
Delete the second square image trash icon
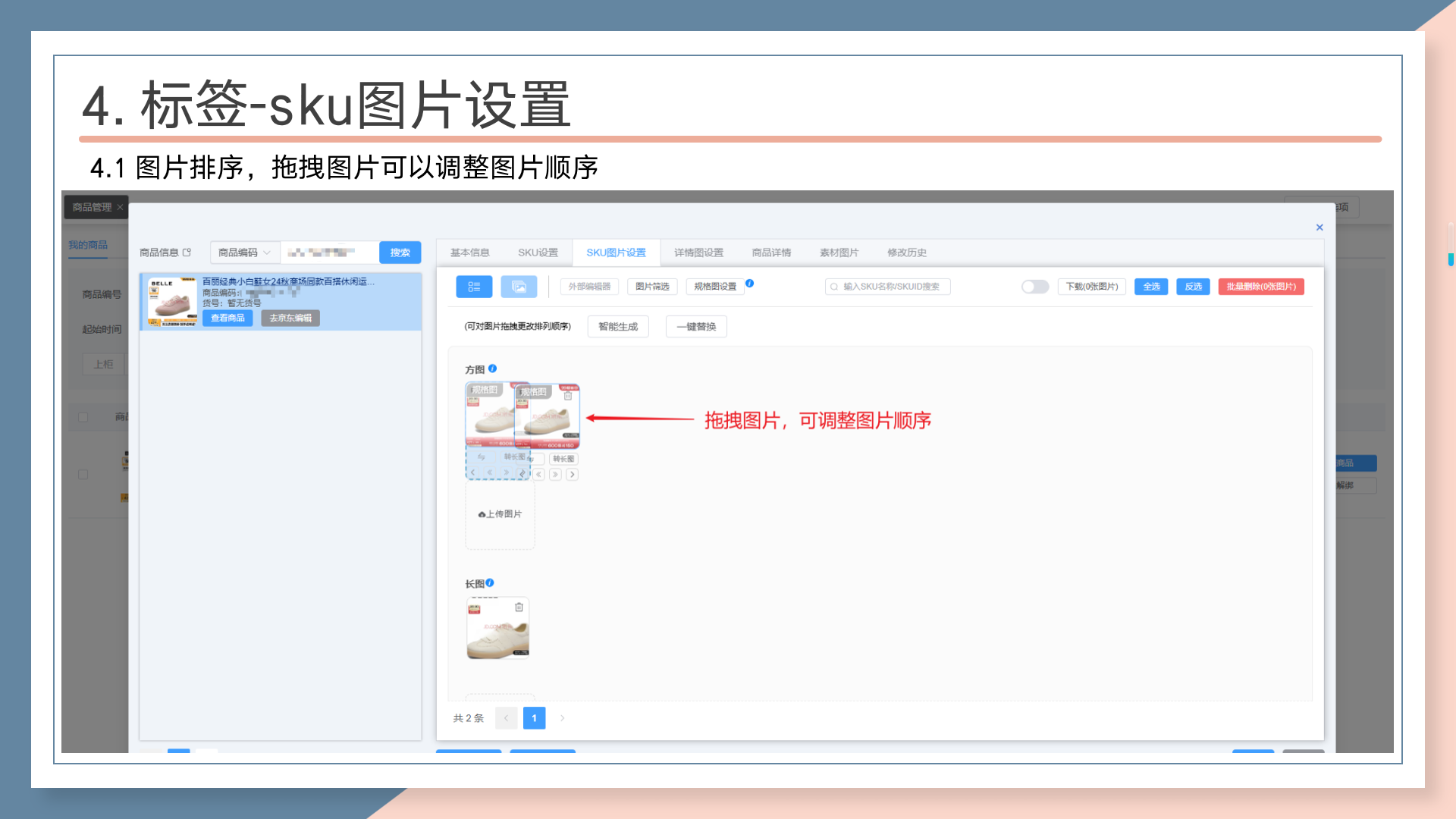click(567, 395)
